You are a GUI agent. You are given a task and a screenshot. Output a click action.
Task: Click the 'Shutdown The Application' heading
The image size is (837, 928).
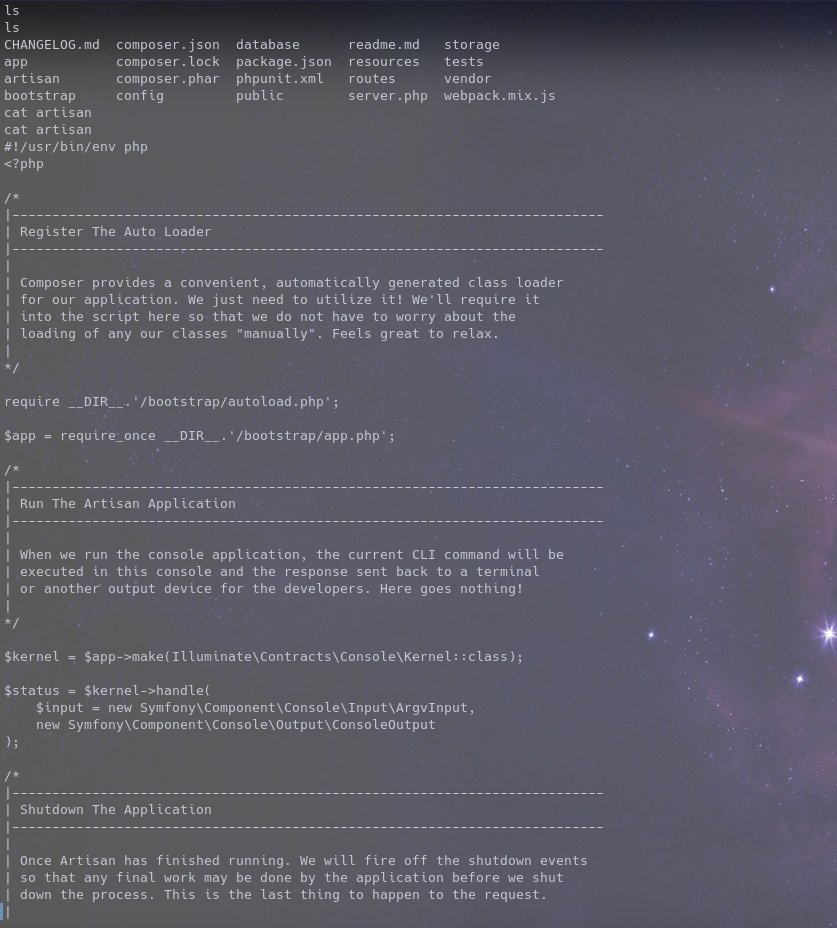(x=115, y=810)
